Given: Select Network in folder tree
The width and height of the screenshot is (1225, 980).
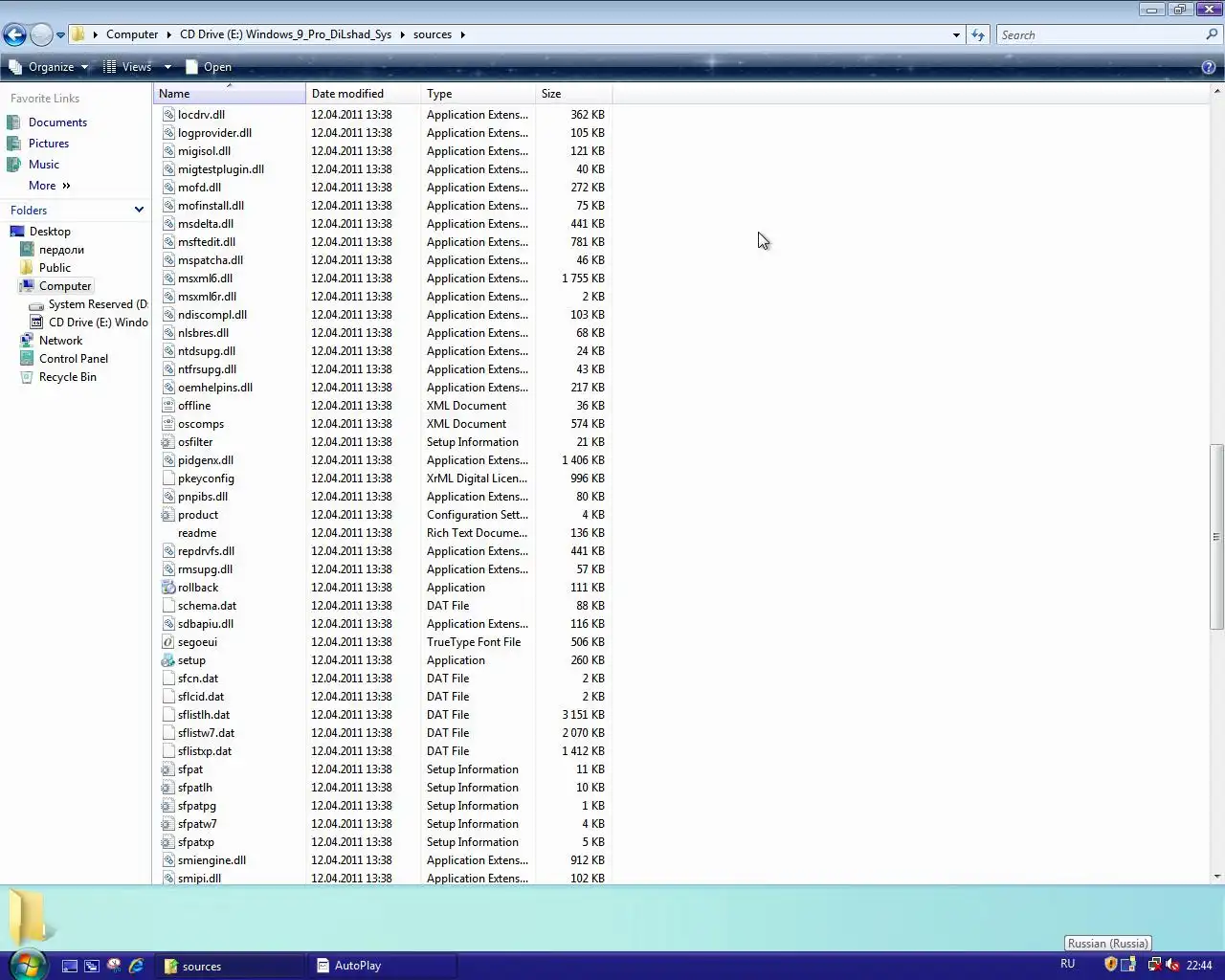Looking at the screenshot, I should tap(60, 341).
